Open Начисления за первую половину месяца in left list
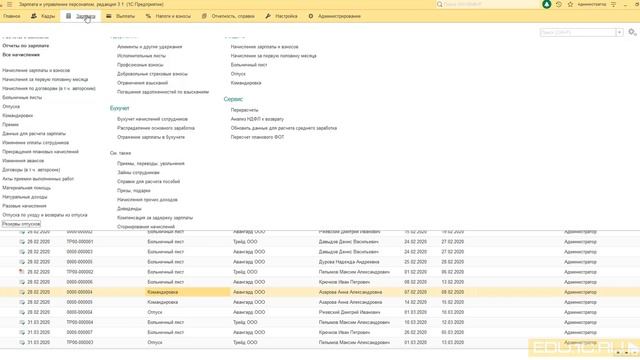This screenshot has height=360, width=640. (45, 79)
